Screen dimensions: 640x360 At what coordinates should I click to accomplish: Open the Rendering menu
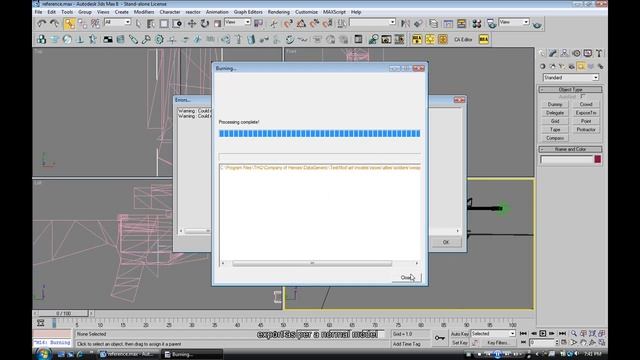pyautogui.click(x=279, y=12)
